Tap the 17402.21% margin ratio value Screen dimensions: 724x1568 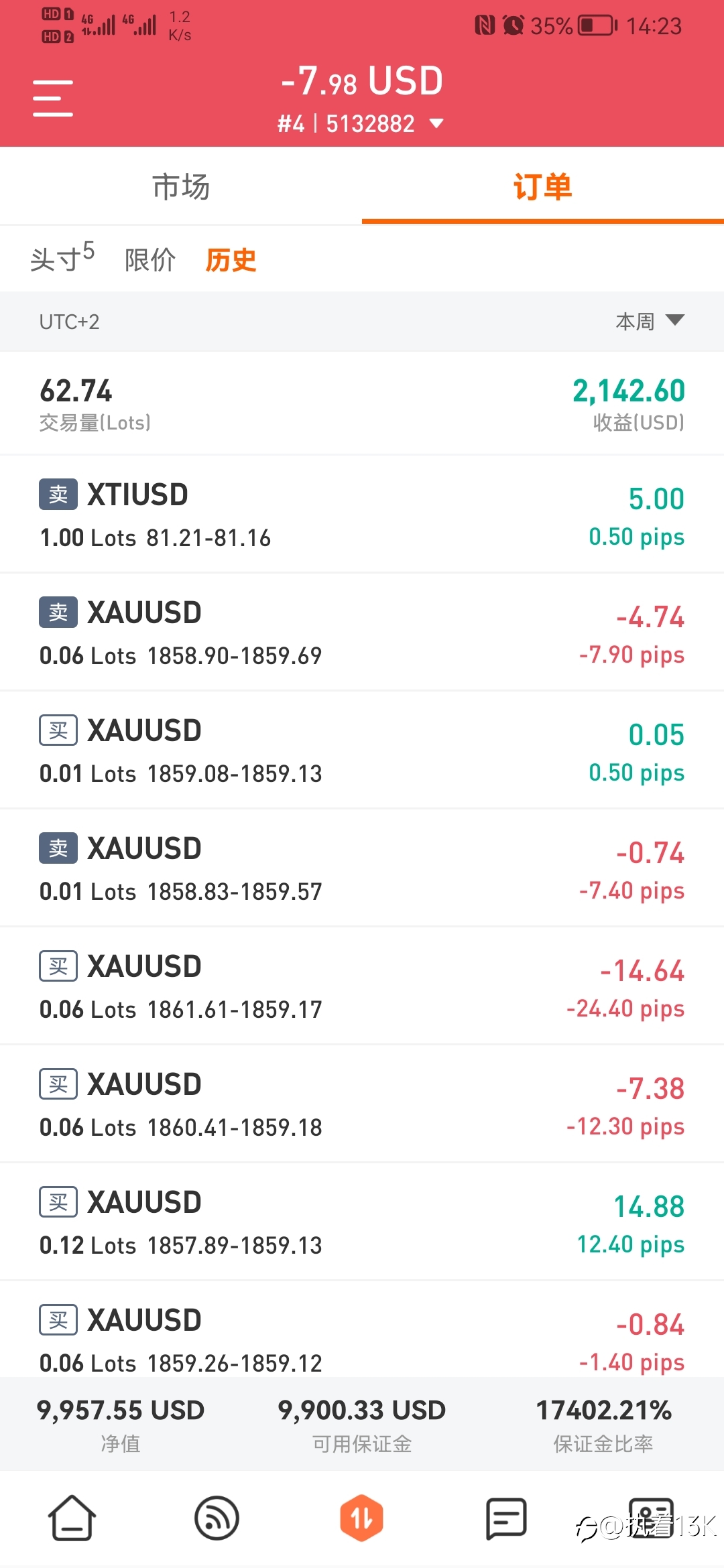coord(603,1410)
